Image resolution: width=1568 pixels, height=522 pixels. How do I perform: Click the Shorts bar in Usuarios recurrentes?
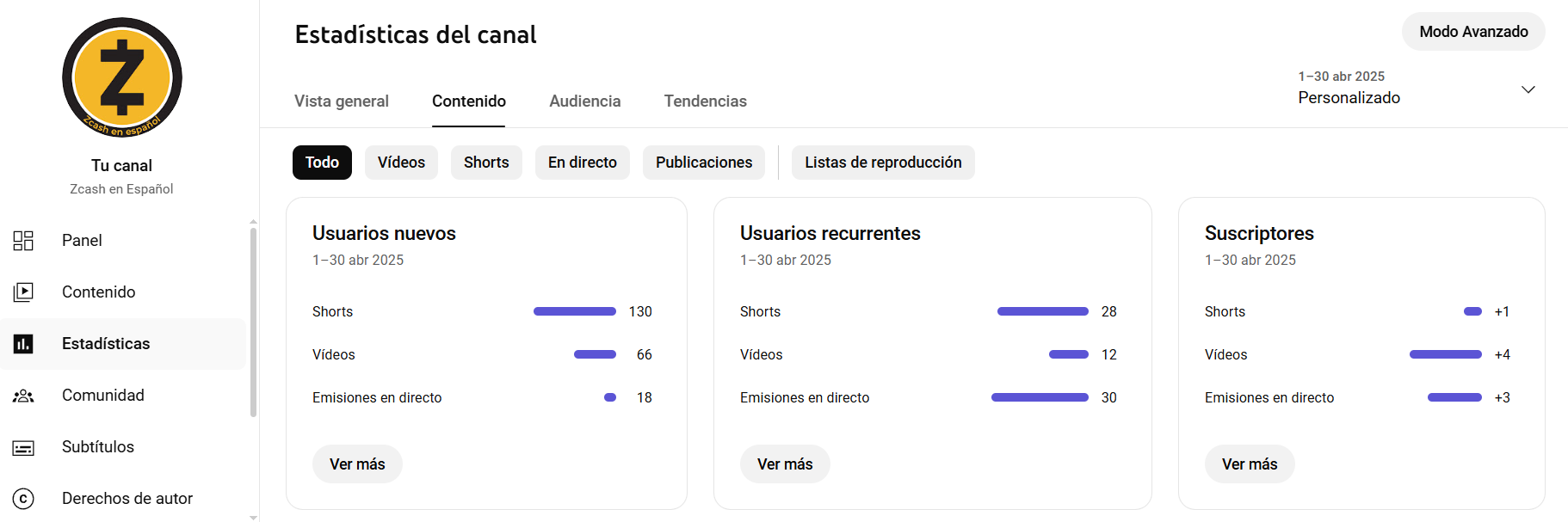[1043, 311]
